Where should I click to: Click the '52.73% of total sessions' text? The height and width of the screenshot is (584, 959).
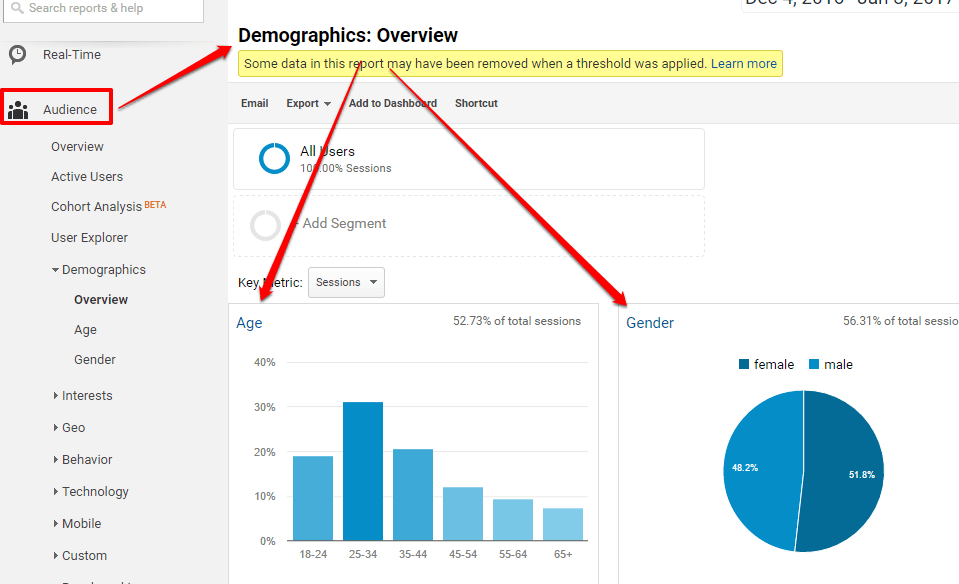[517, 321]
